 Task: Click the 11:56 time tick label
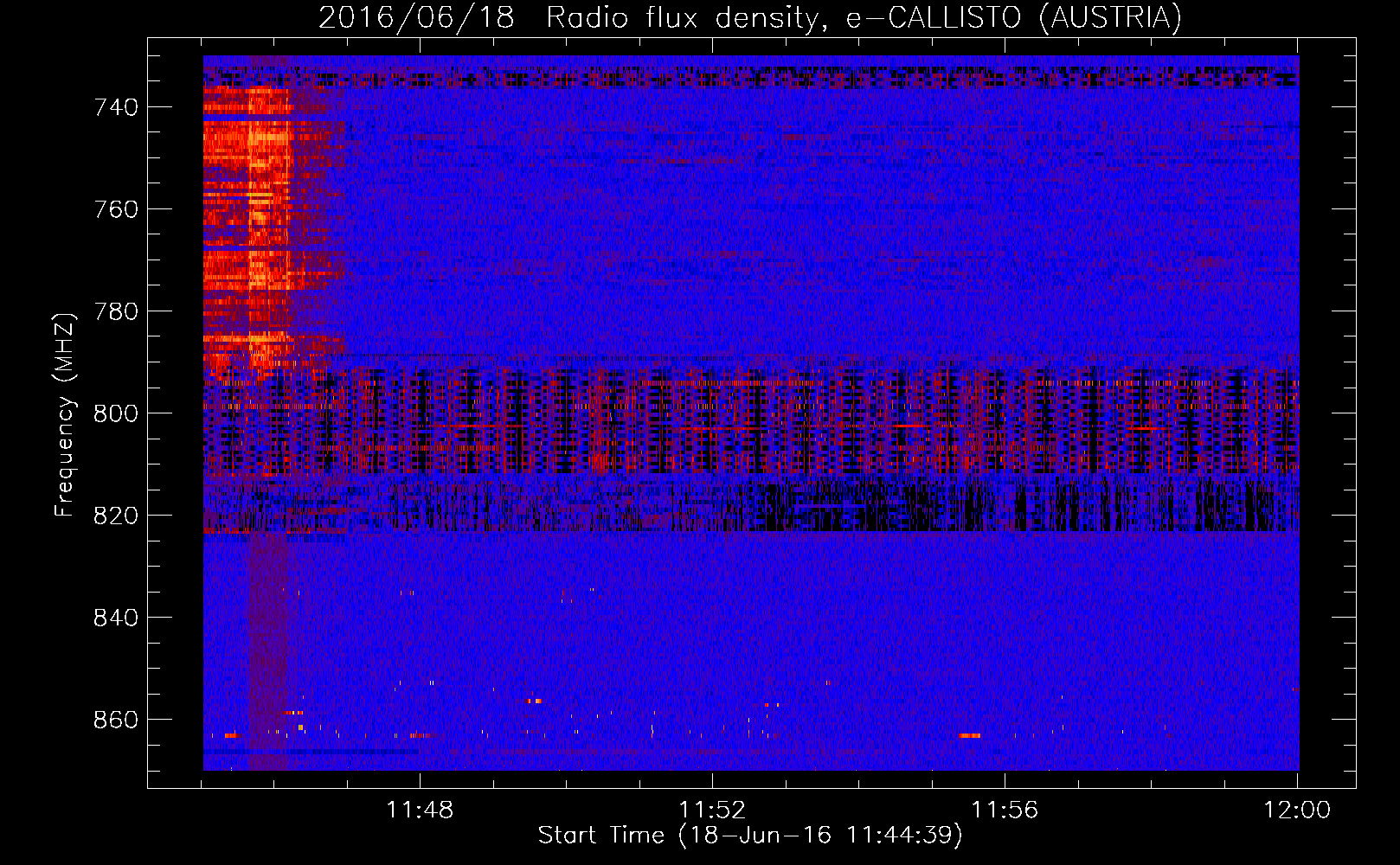click(x=1005, y=811)
